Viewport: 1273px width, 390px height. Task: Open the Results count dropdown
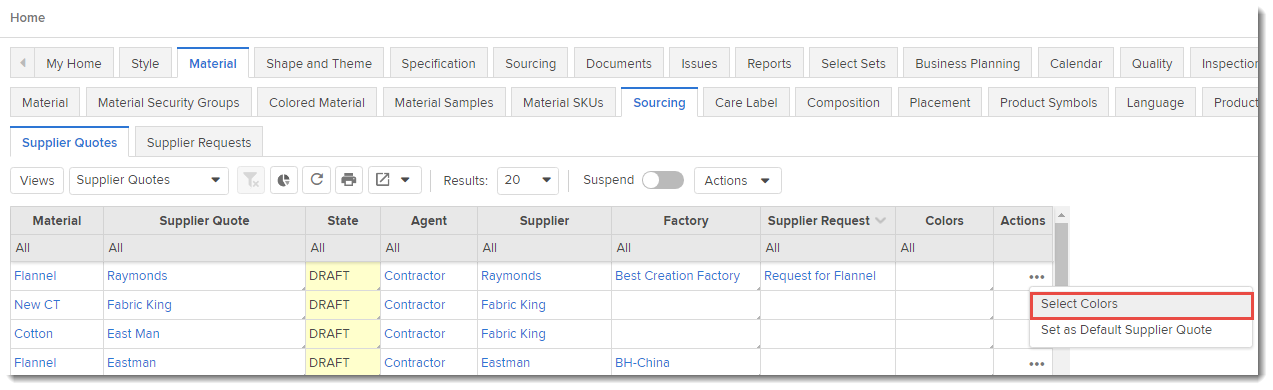coord(527,181)
